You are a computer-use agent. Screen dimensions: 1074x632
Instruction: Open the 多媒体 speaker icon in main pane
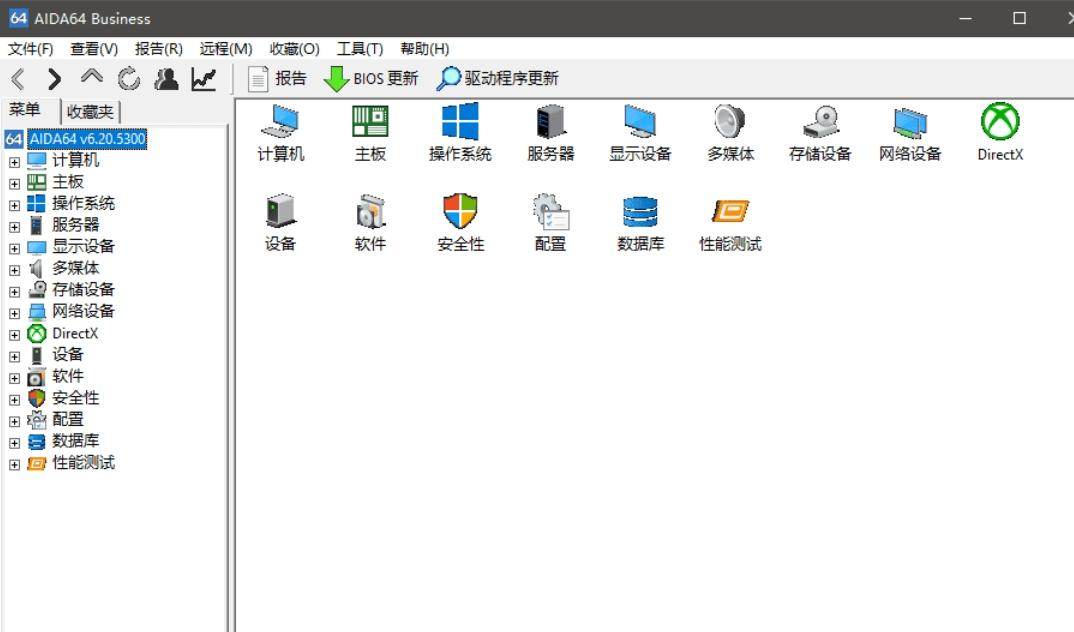tap(730, 134)
